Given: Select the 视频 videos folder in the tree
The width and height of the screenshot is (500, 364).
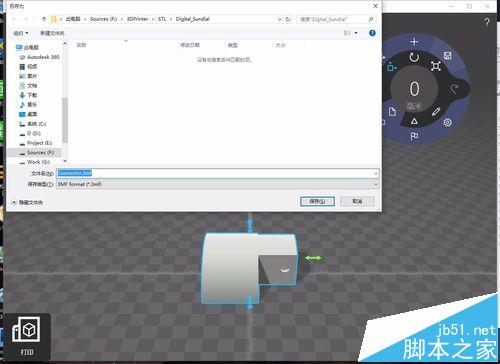Looking at the screenshot, I should coord(28,67).
